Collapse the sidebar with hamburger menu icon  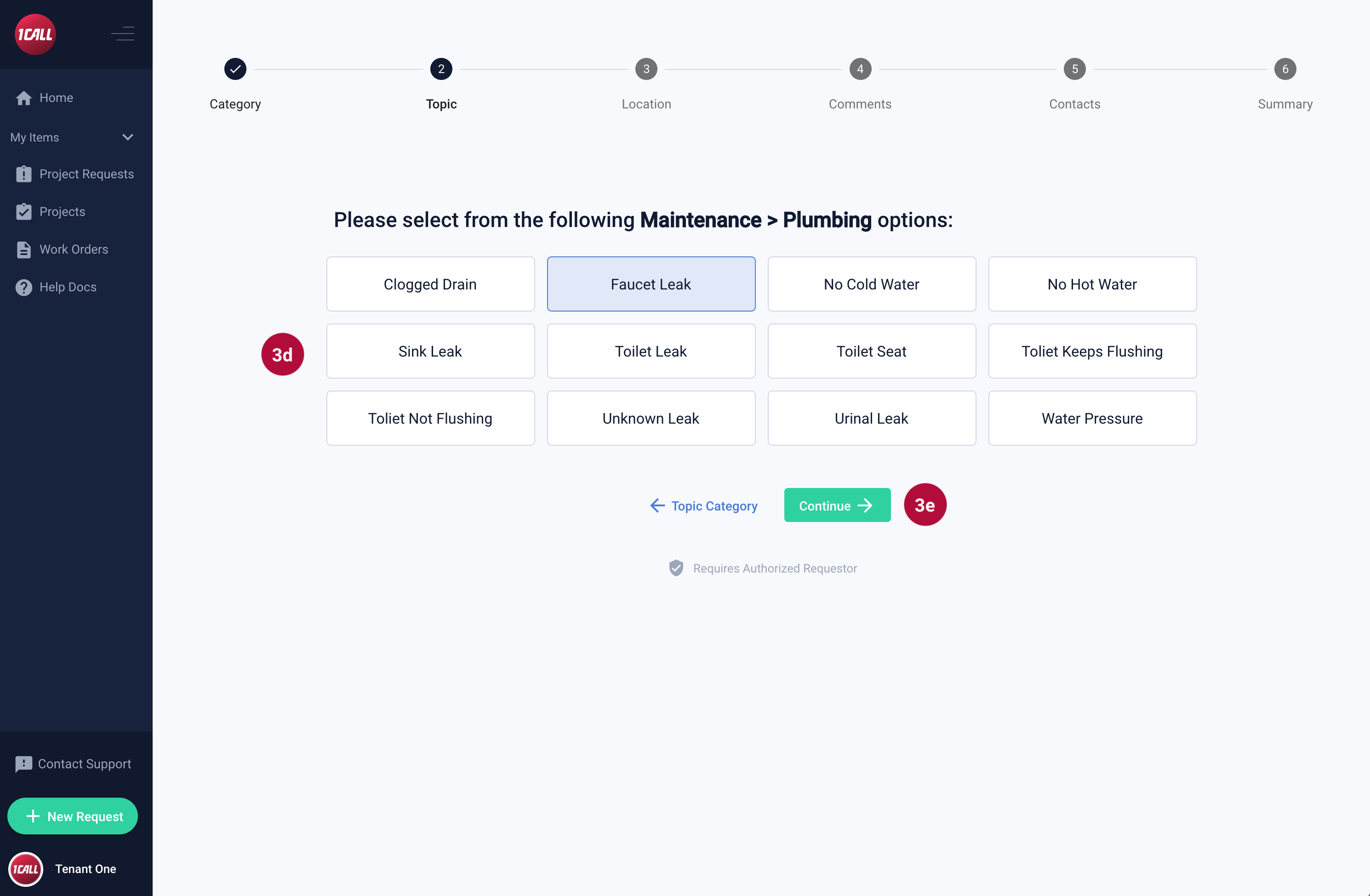click(123, 34)
